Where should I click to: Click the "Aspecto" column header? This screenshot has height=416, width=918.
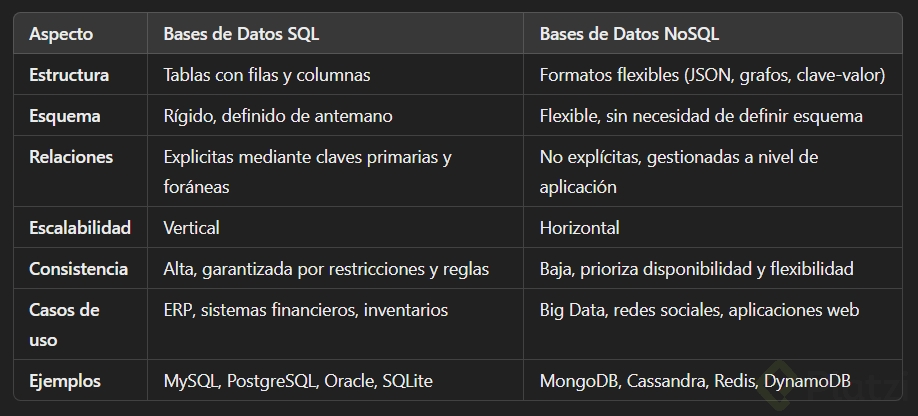(x=61, y=34)
